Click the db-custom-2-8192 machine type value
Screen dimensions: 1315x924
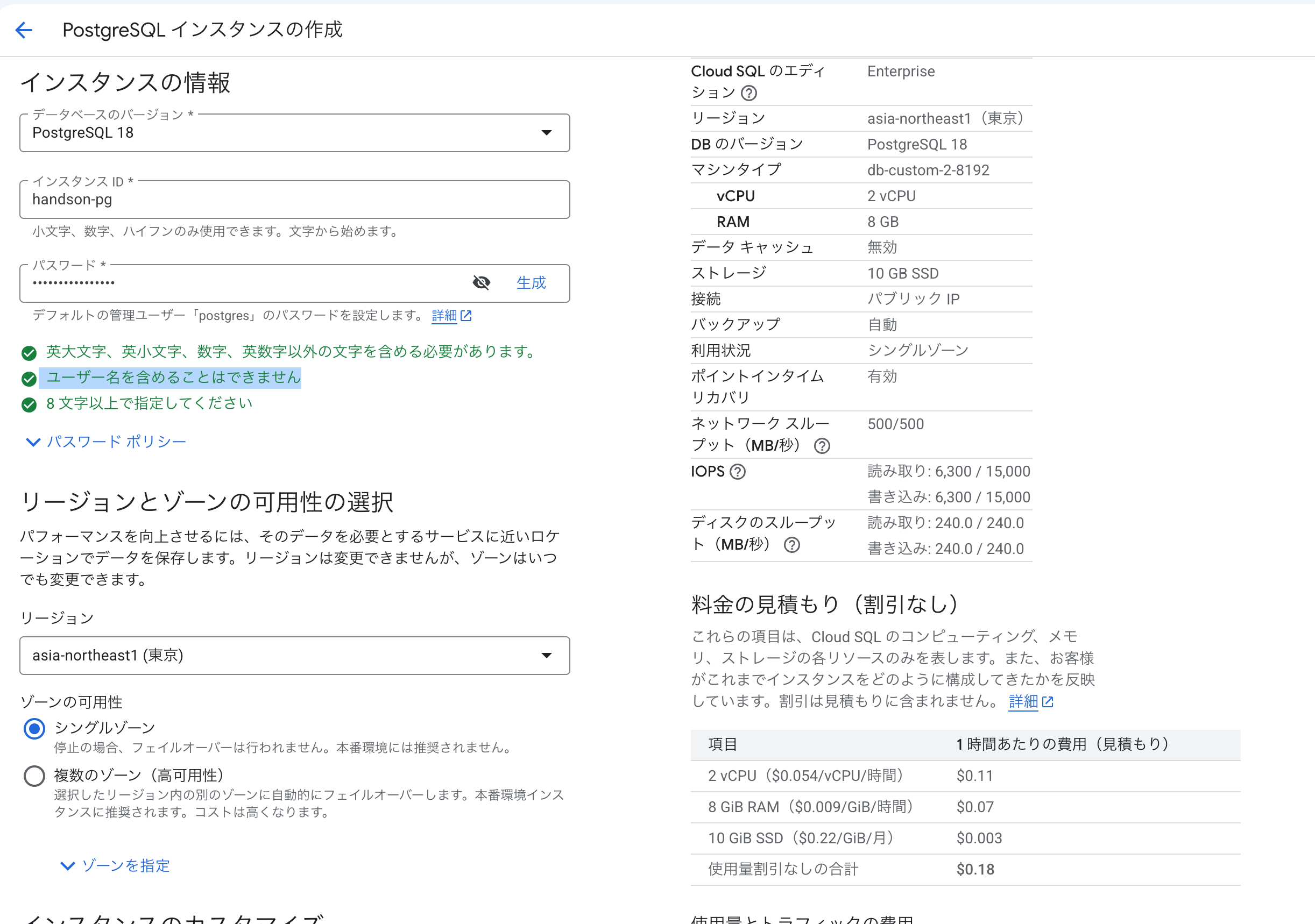(x=928, y=170)
